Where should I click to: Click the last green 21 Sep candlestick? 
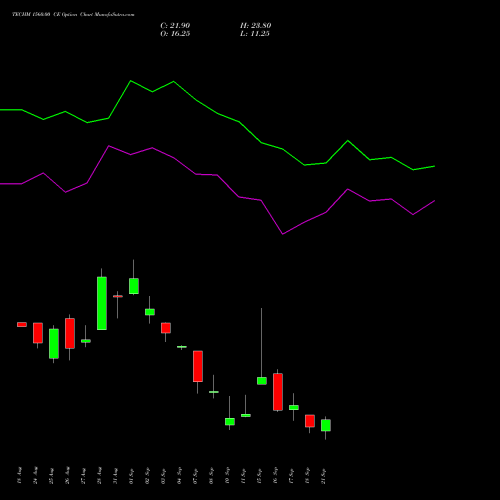[x=326, y=425]
